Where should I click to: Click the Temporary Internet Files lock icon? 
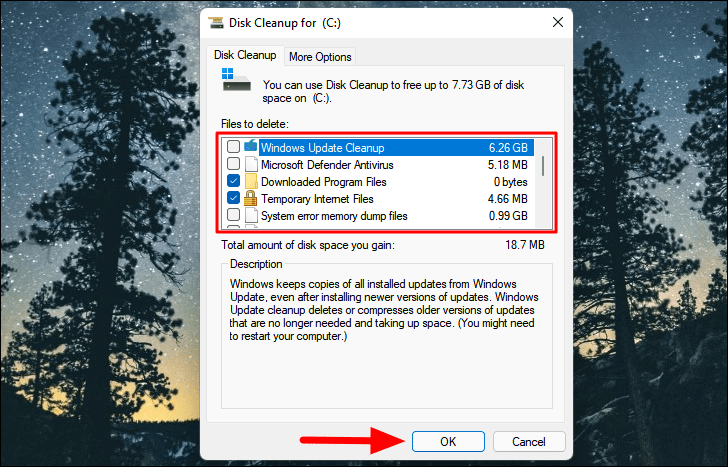click(x=250, y=198)
